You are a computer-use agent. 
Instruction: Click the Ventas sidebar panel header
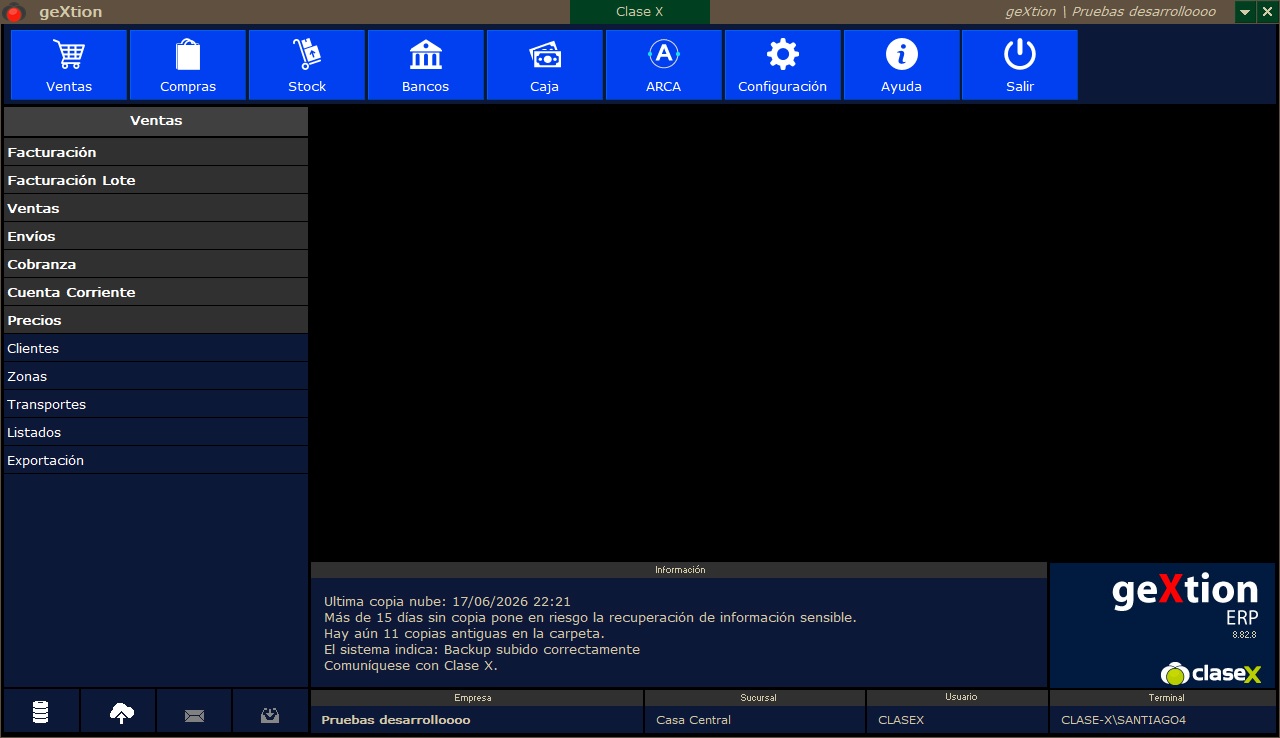click(x=156, y=121)
